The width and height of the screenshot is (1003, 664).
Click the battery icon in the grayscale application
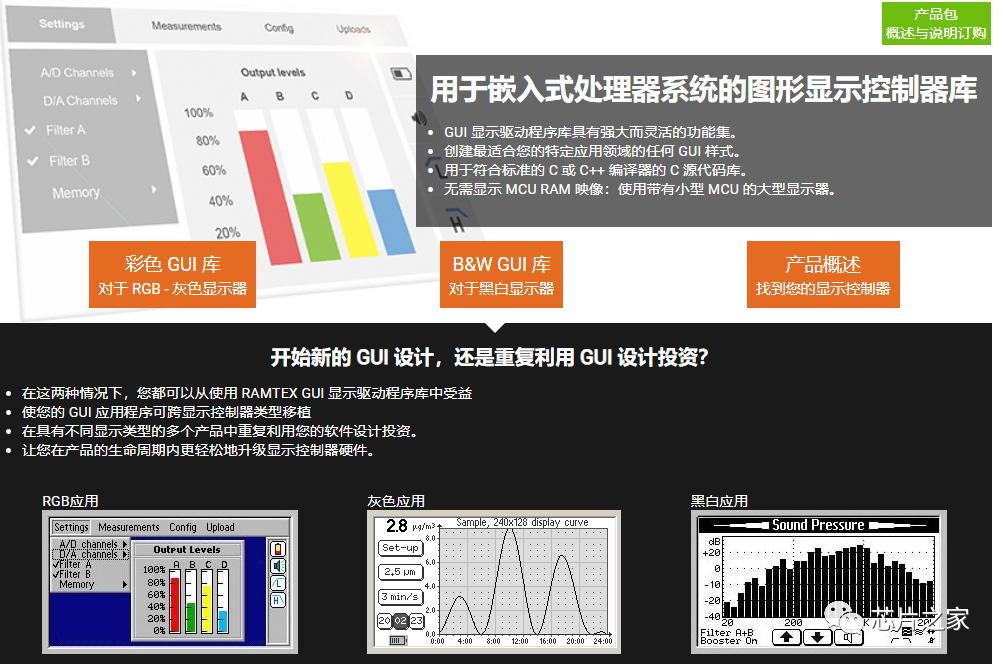click(397, 640)
